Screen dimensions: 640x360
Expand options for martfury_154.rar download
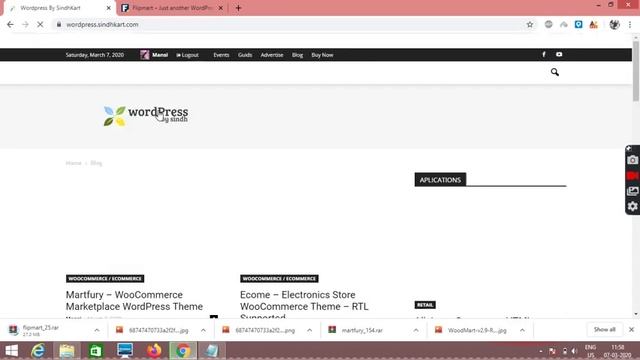pyautogui.click(x=416, y=330)
